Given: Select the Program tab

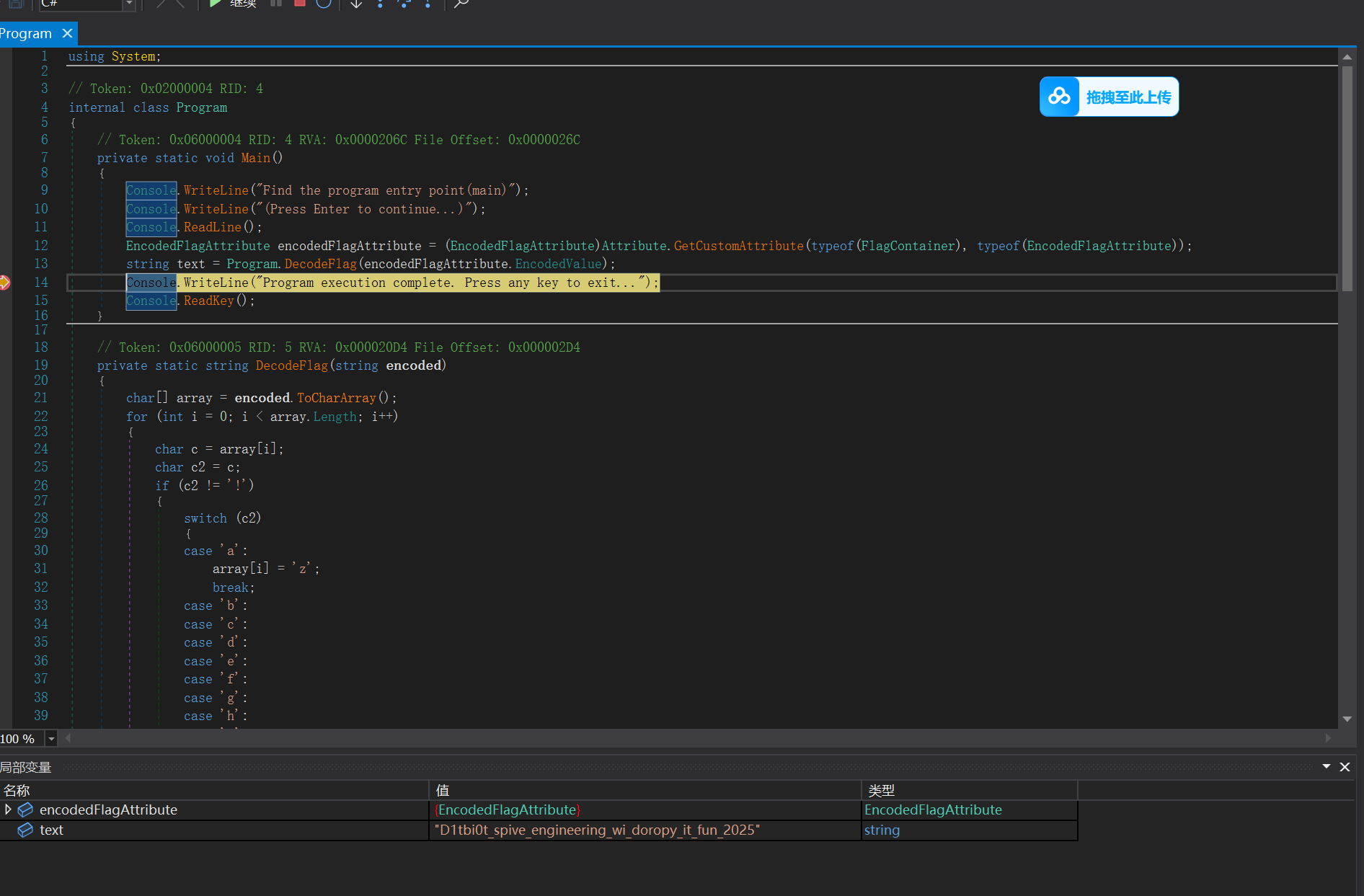Looking at the screenshot, I should coord(26,33).
